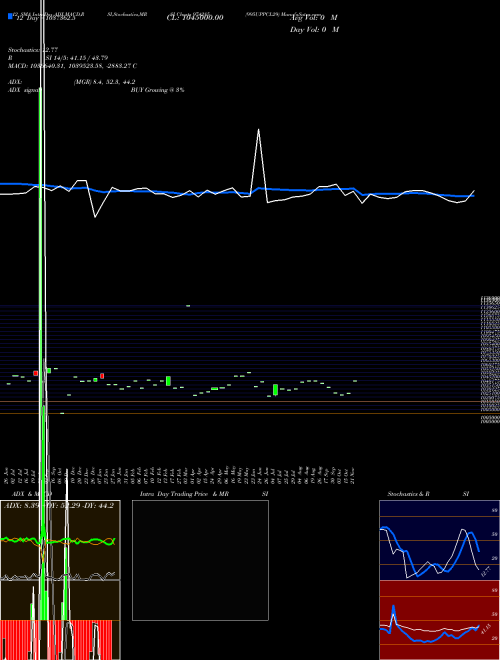Select the MACD values line
500x660 pixels.
[x=72, y=66]
